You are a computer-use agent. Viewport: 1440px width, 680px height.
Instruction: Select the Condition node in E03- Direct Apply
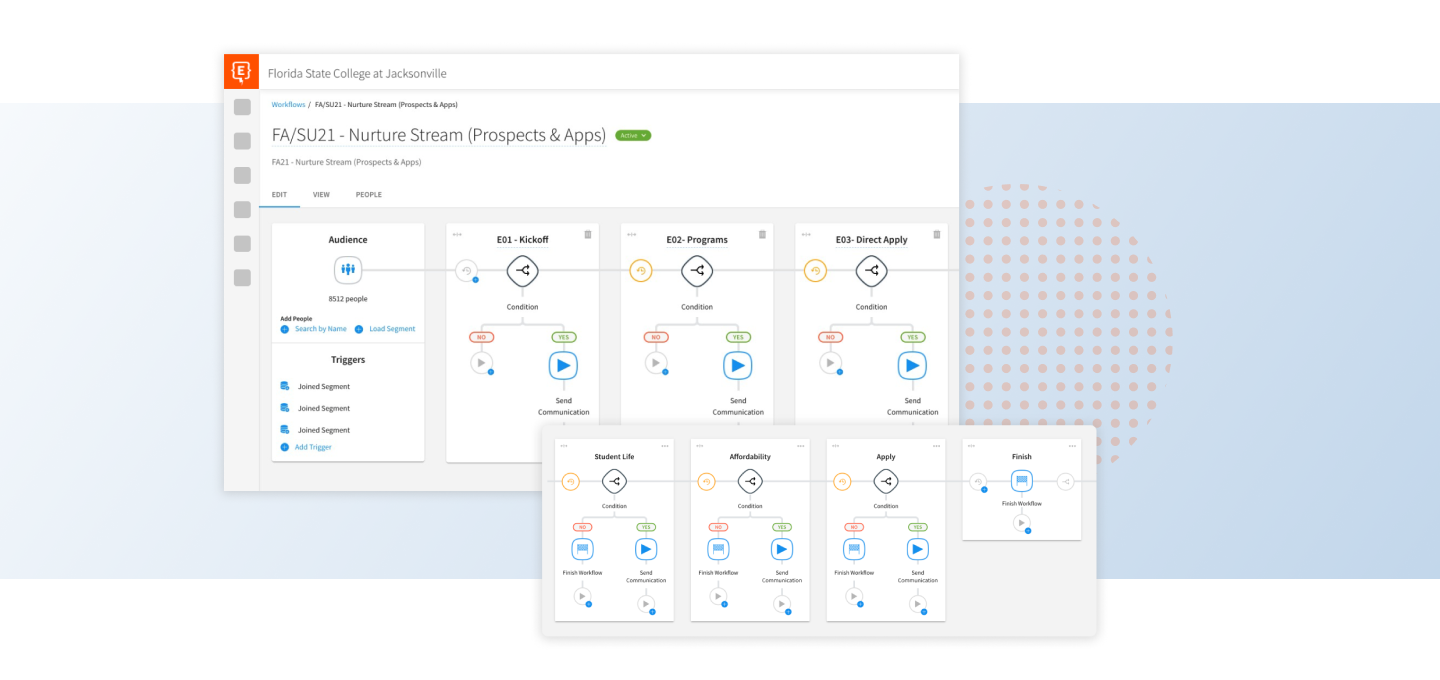871,270
